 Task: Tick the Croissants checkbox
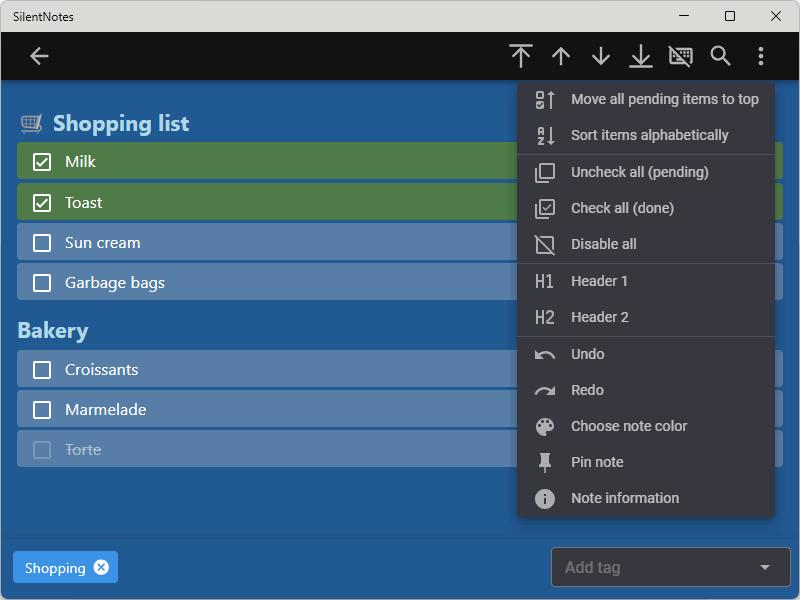click(42, 370)
